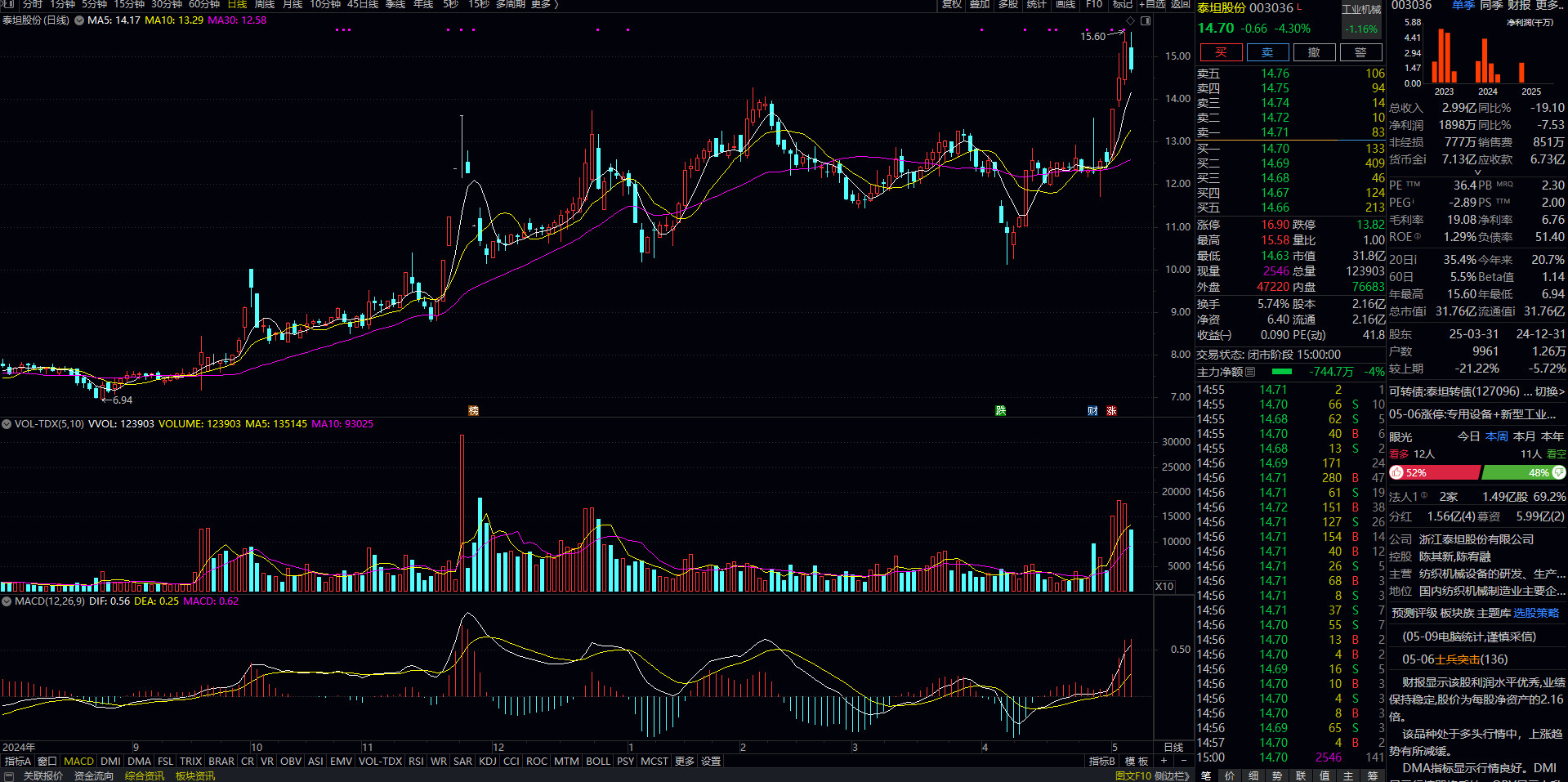Select 今日 in 眼光 poll

coord(1469,436)
